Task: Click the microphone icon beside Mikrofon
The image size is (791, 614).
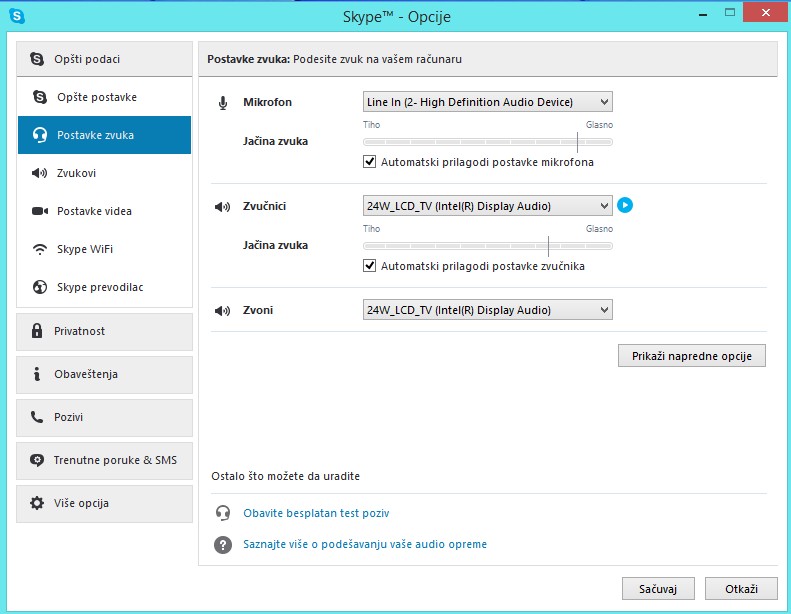Action: click(222, 103)
